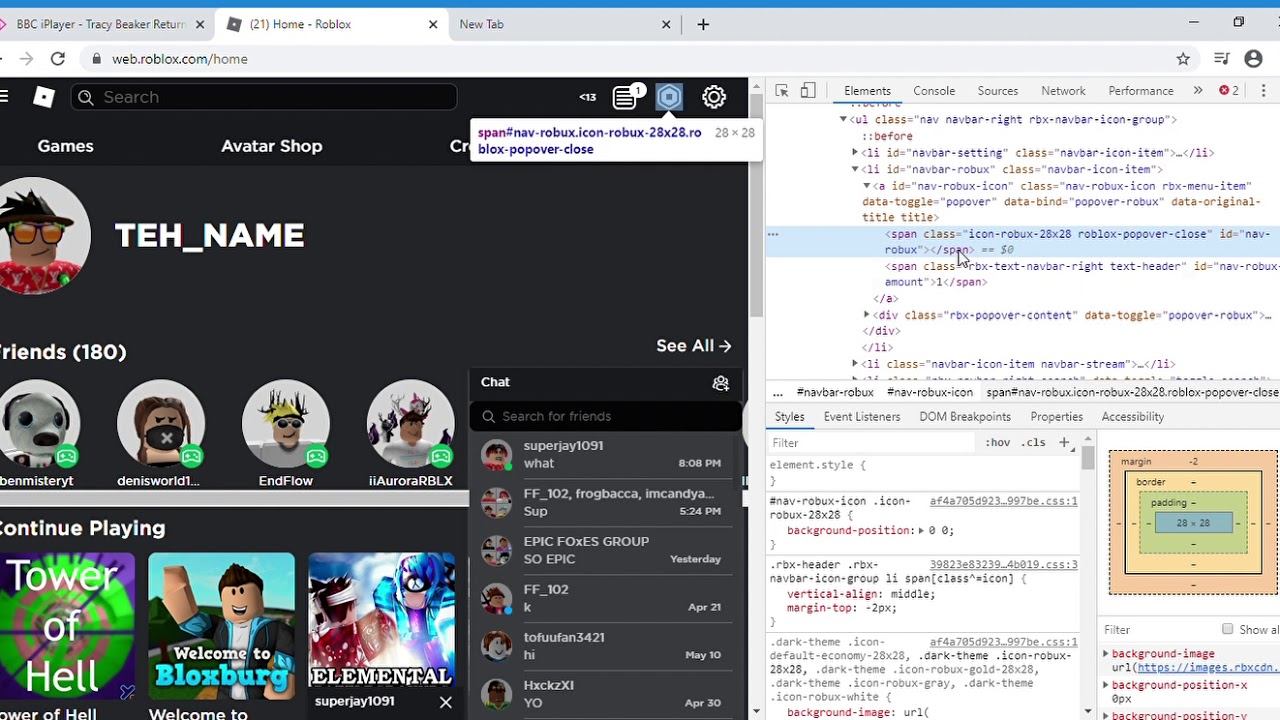Screen dimensions: 1280x720
Task: Open Chrome profile avatar icon
Action: point(1254,59)
